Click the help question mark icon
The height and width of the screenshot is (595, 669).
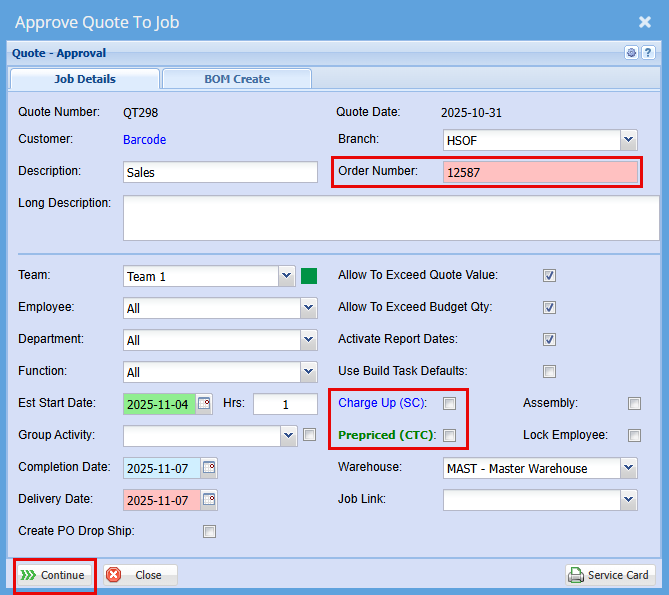(648, 53)
